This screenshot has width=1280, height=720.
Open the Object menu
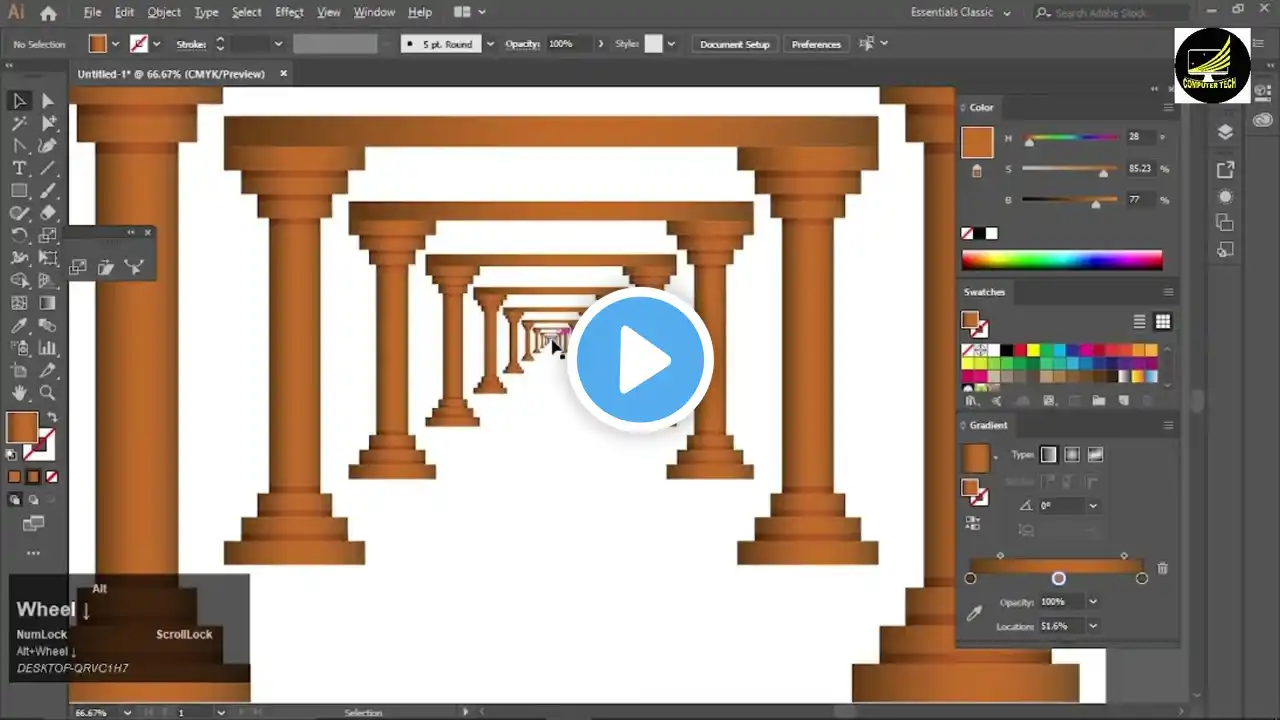click(164, 12)
